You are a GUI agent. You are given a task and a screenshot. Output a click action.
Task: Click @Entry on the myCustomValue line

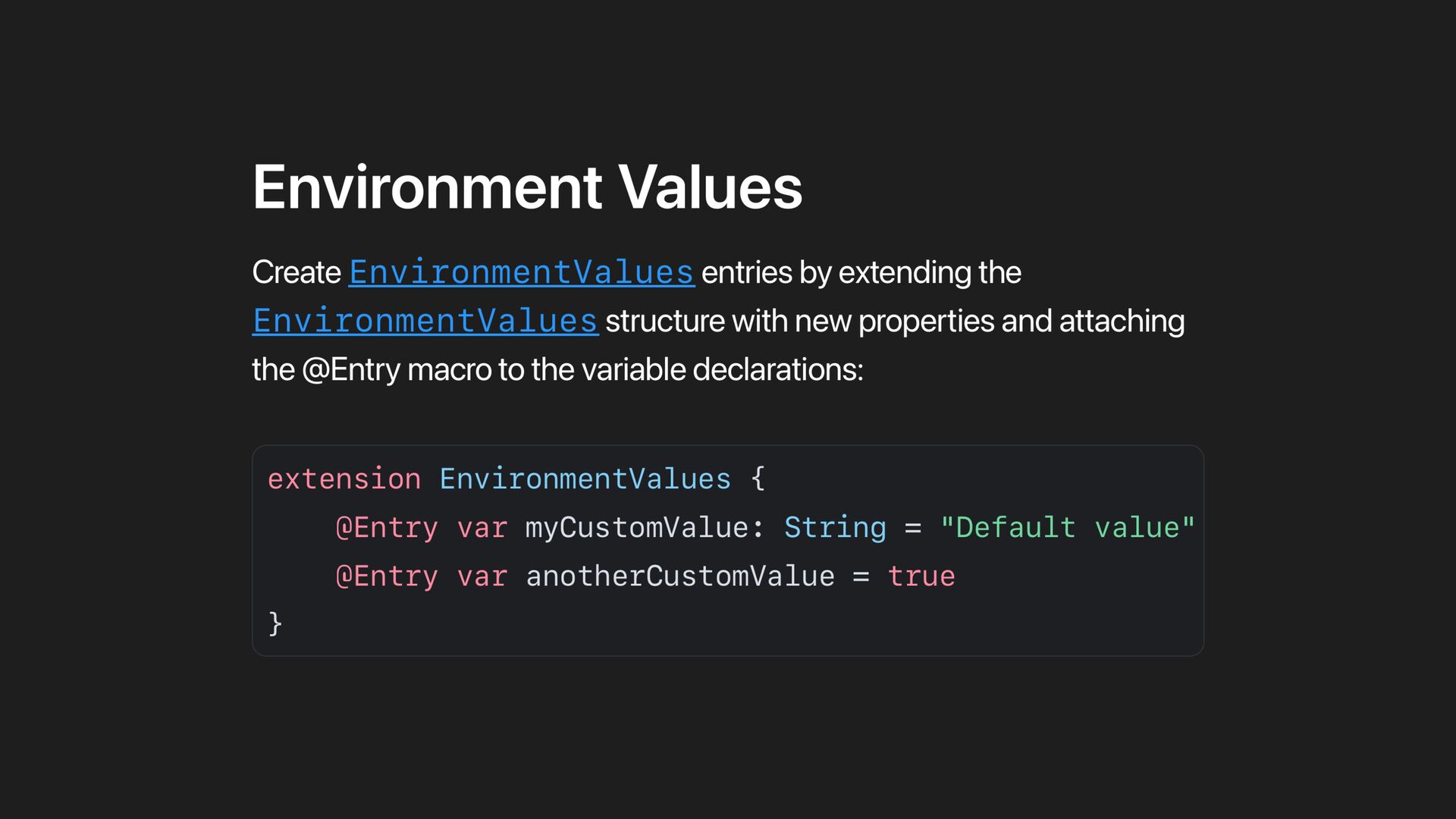(387, 528)
